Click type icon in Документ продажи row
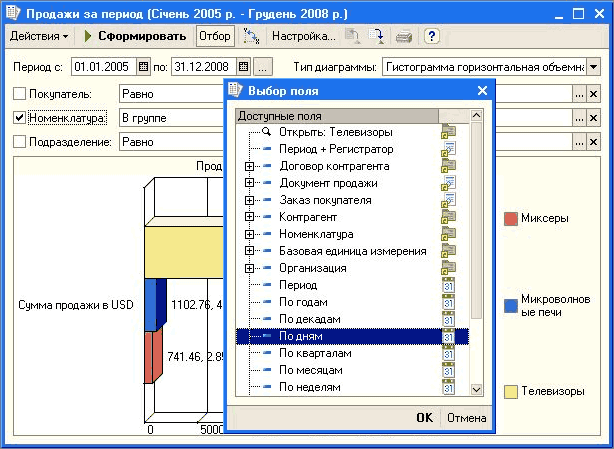This screenshot has height=449, width=614. (449, 183)
